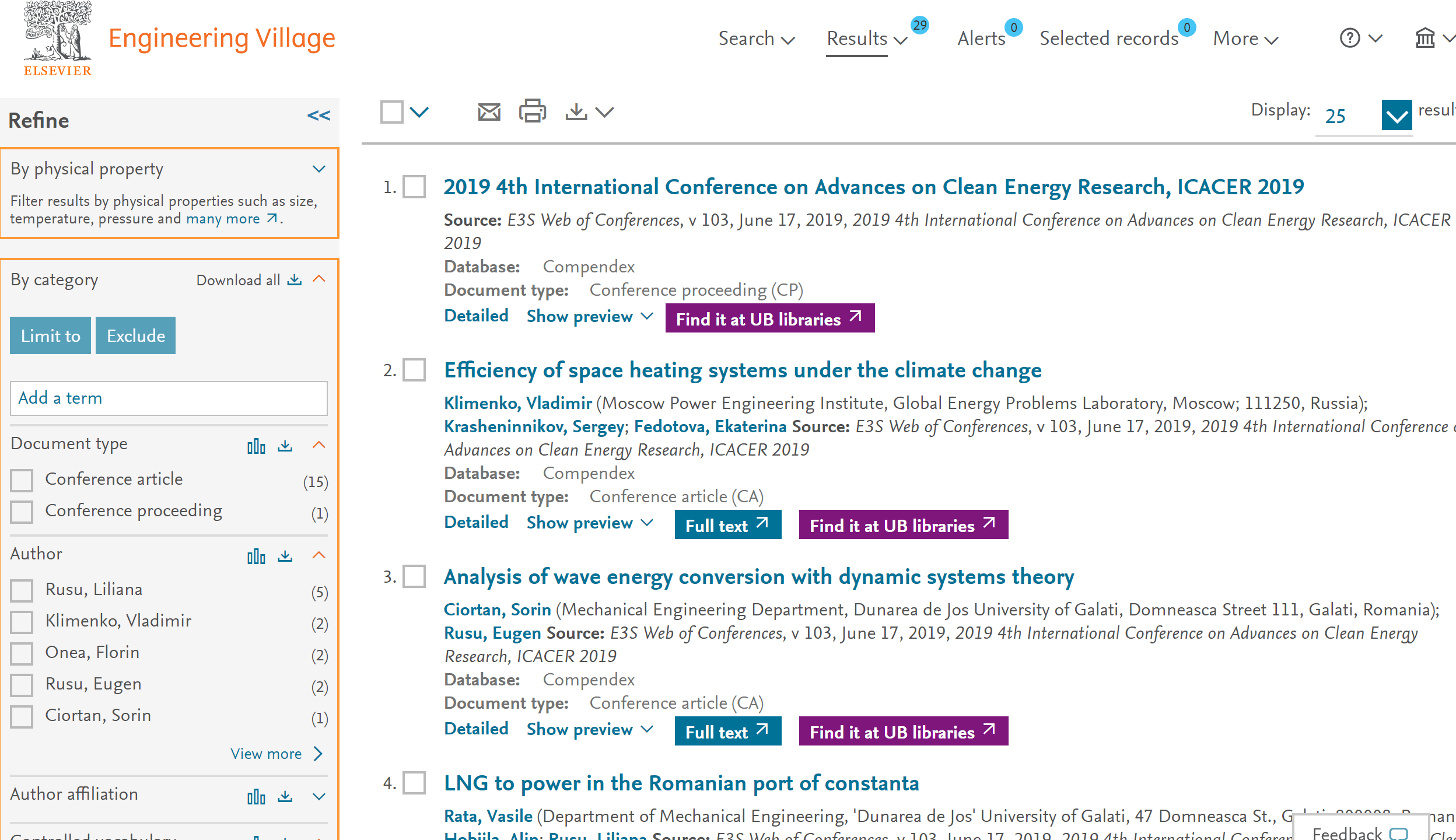Expand Show preview for result 3
The image size is (1456, 840).
click(590, 729)
